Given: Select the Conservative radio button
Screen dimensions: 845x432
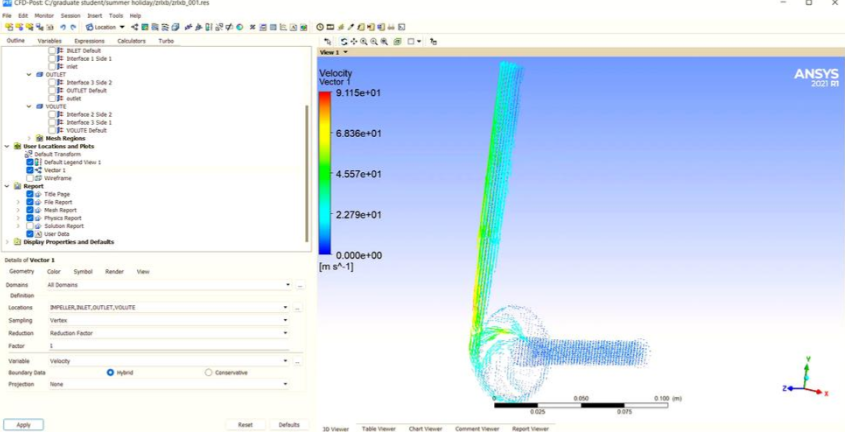Looking at the screenshot, I should [x=208, y=372].
